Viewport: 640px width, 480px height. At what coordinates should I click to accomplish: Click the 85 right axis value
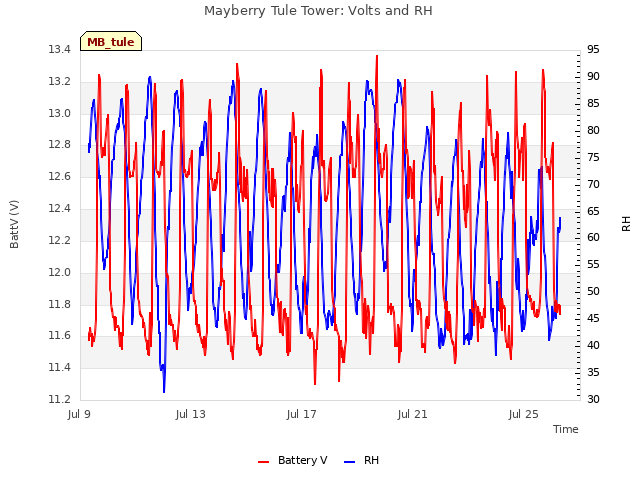(593, 103)
